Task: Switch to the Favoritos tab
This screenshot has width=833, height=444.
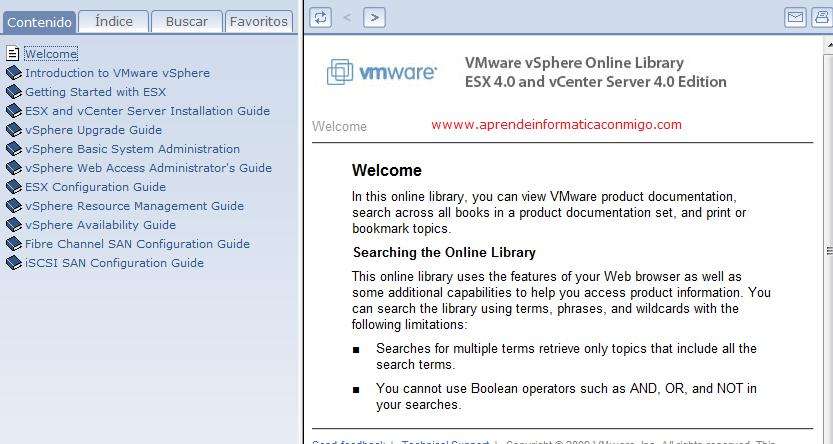Action: pyautogui.click(x=259, y=22)
